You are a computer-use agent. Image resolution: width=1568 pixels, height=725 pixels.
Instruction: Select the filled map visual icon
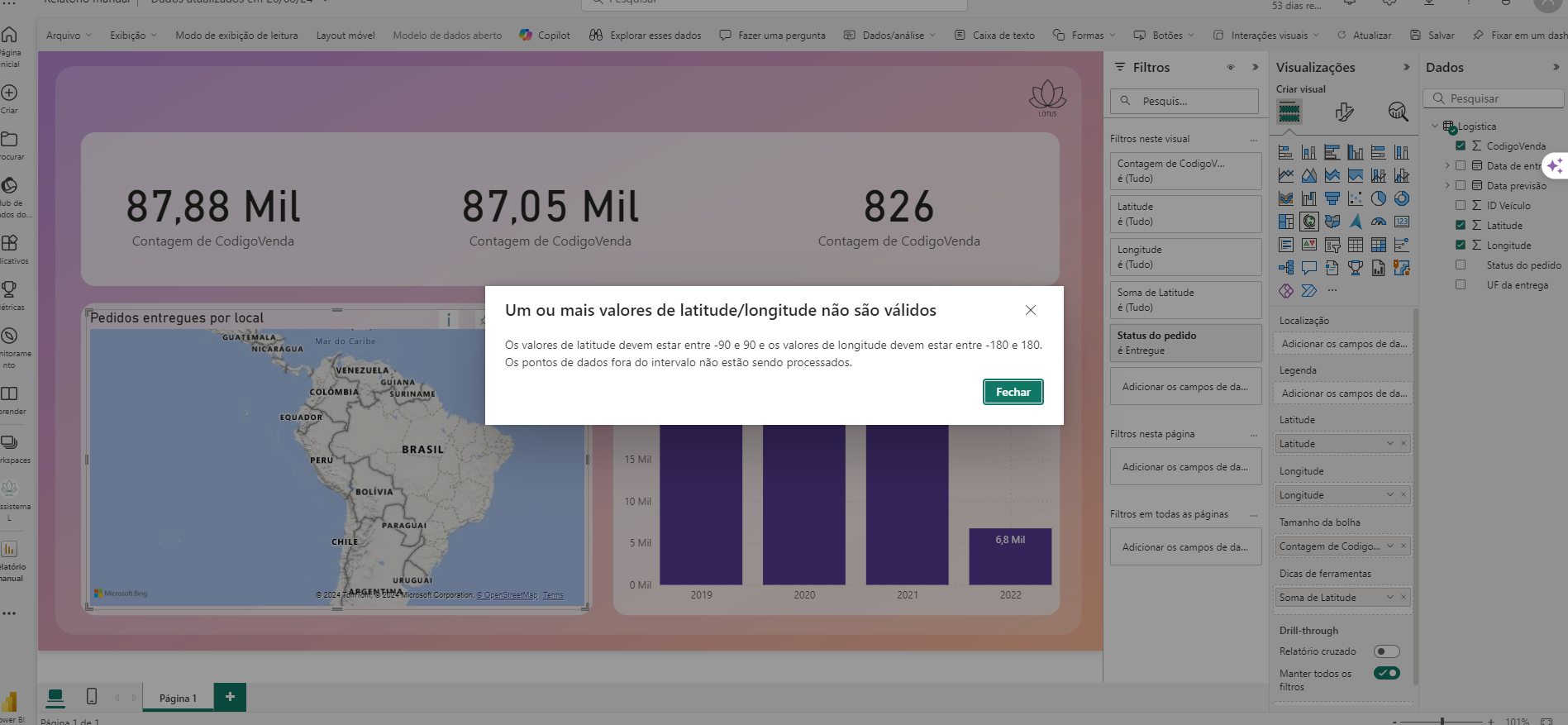pyautogui.click(x=1332, y=222)
